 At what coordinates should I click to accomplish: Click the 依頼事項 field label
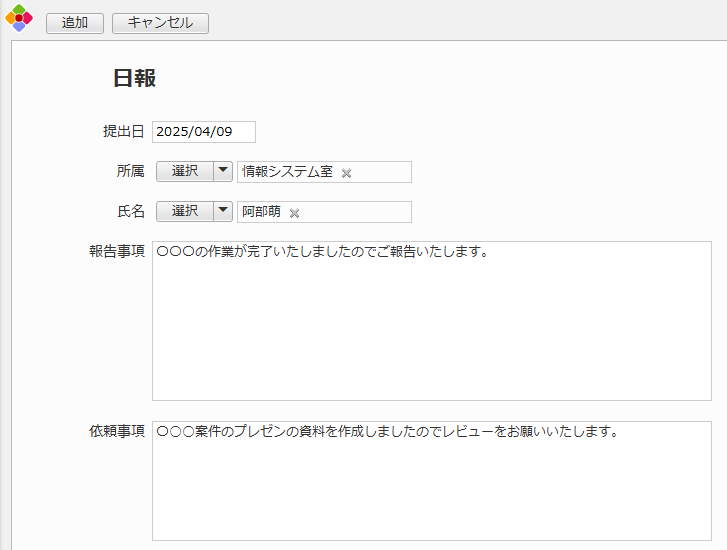pyautogui.click(x=117, y=431)
